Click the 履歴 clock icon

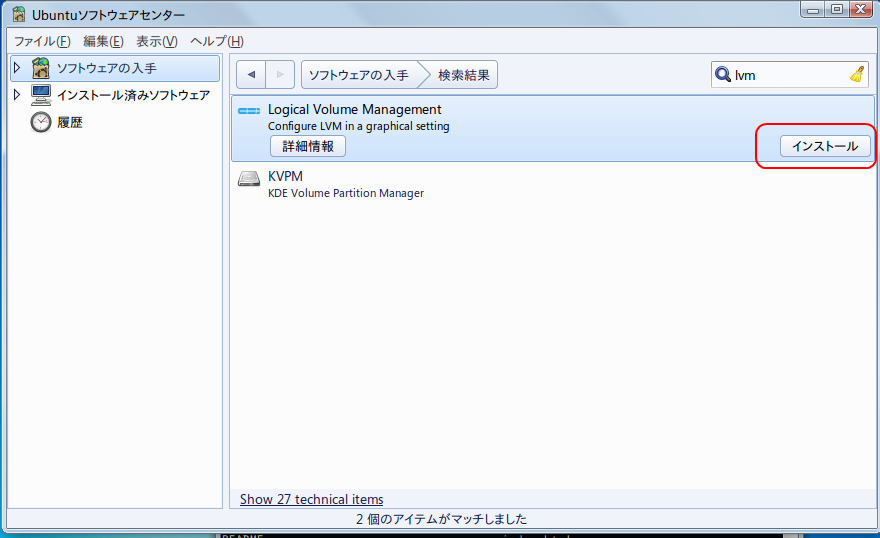click(x=41, y=122)
